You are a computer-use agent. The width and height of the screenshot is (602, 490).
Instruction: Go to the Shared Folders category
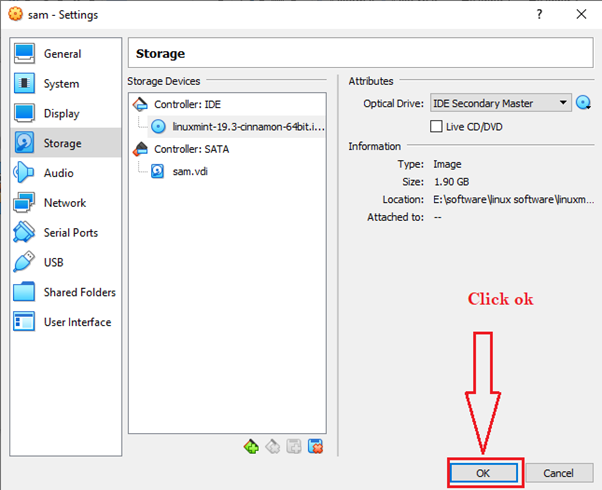(x=79, y=293)
